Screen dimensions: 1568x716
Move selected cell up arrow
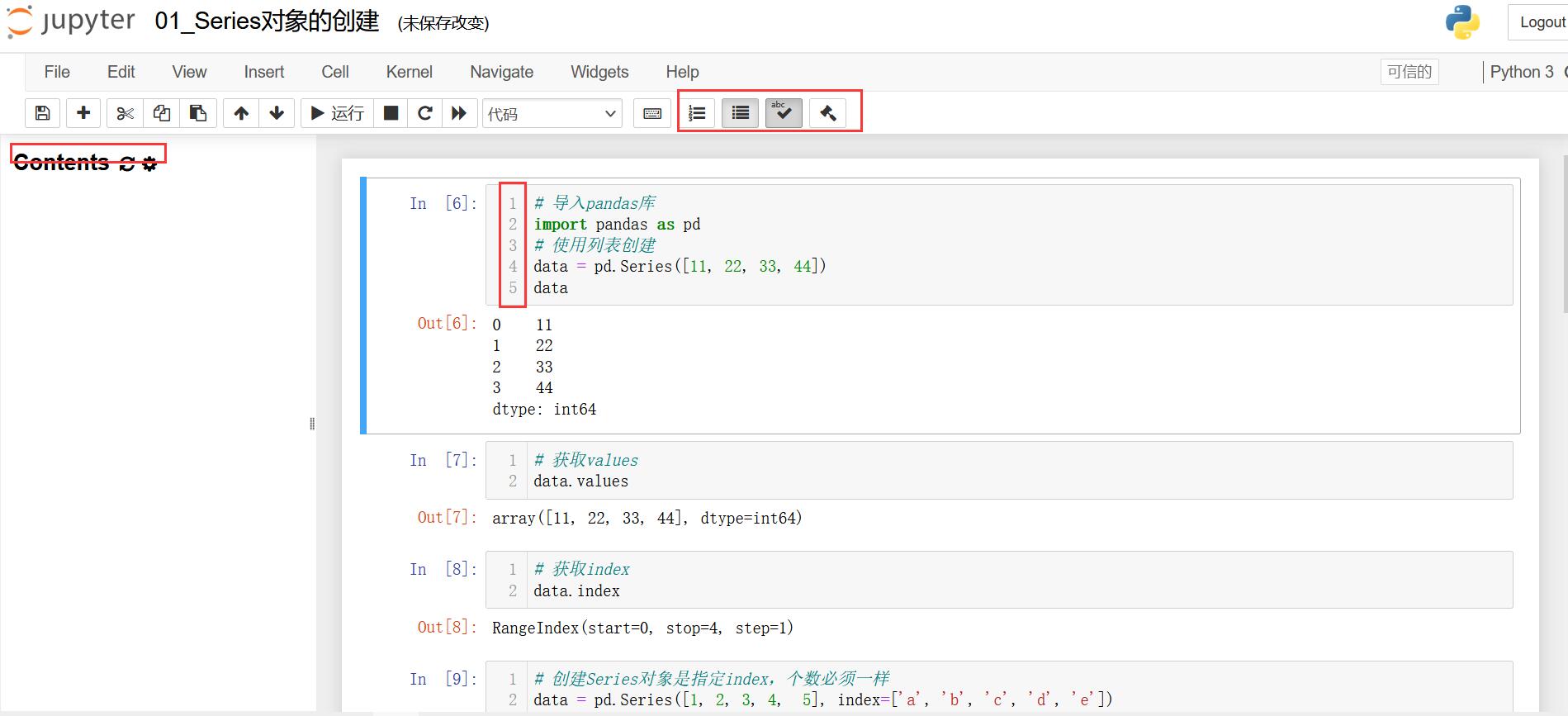click(241, 113)
